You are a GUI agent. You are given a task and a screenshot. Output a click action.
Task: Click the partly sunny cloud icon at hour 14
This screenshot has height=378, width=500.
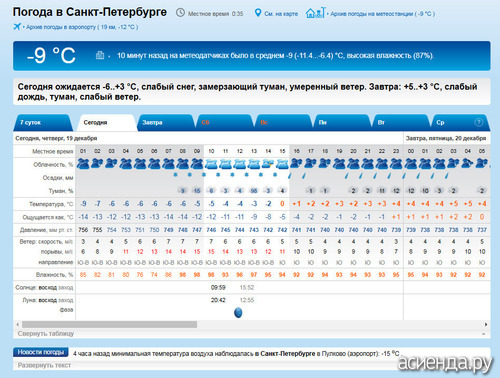click(268, 163)
